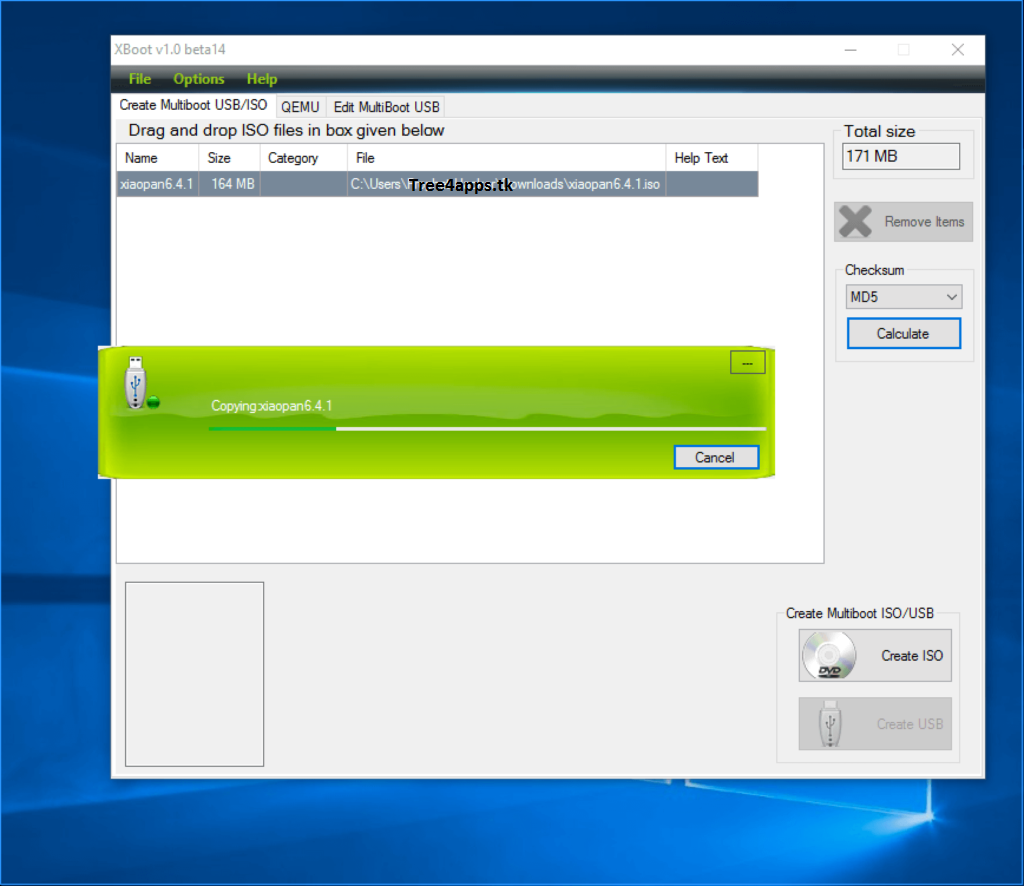This screenshot has height=886, width=1024.
Task: Switch to the Edit MultiBoot USB tab
Action: 386,106
